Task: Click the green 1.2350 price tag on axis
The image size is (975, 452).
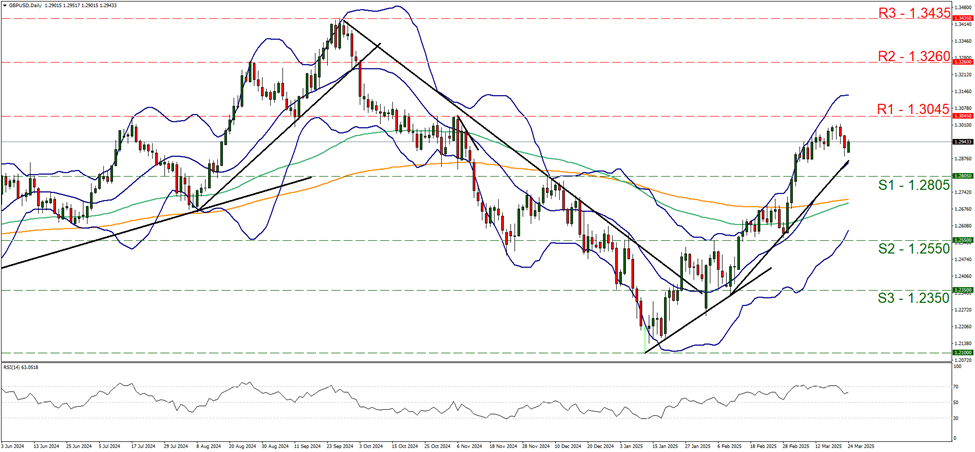Action: [x=961, y=290]
